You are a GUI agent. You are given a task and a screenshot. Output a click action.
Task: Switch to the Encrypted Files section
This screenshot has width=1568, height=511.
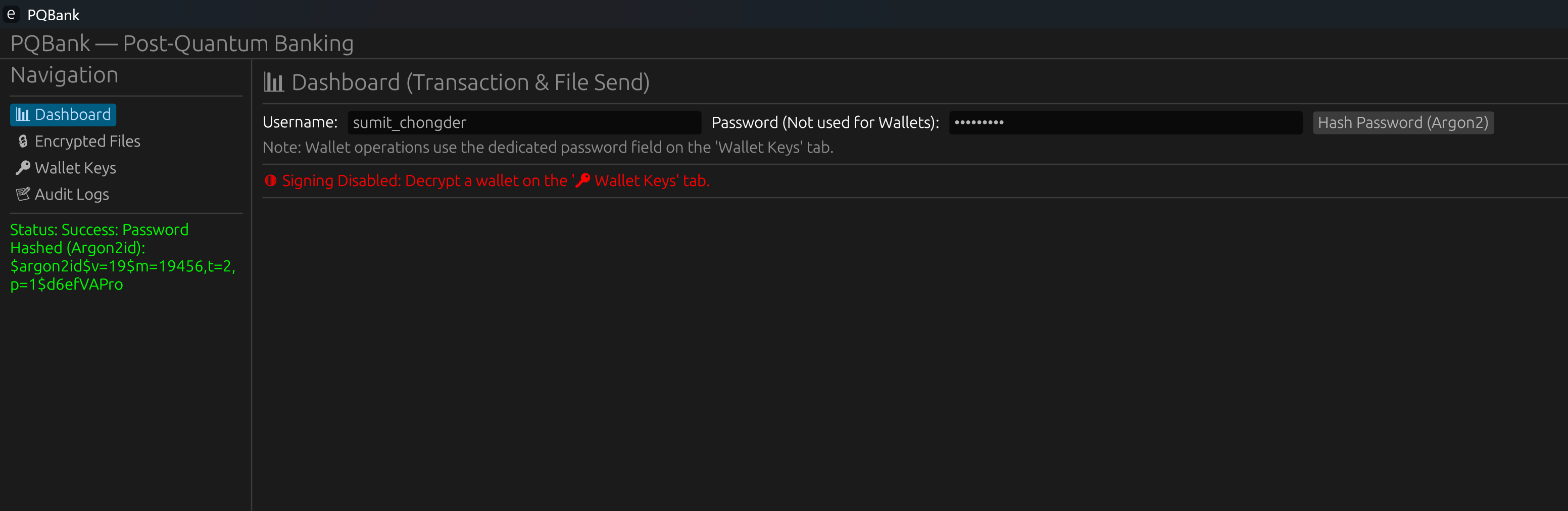pos(87,142)
